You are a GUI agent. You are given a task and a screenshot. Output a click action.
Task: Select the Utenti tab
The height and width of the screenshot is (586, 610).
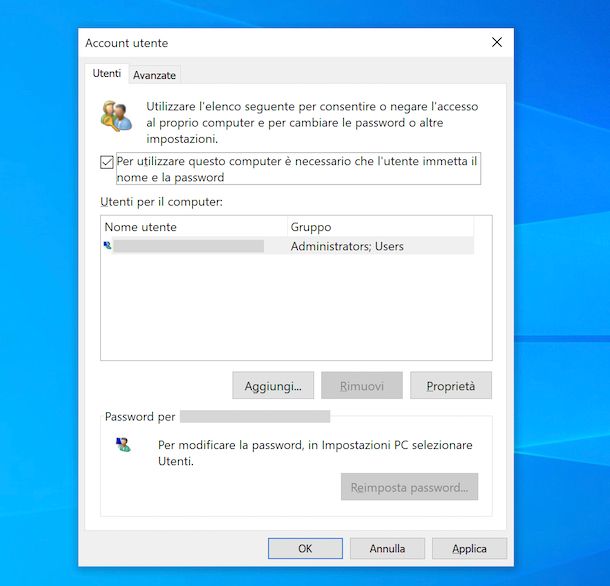pyautogui.click(x=107, y=74)
